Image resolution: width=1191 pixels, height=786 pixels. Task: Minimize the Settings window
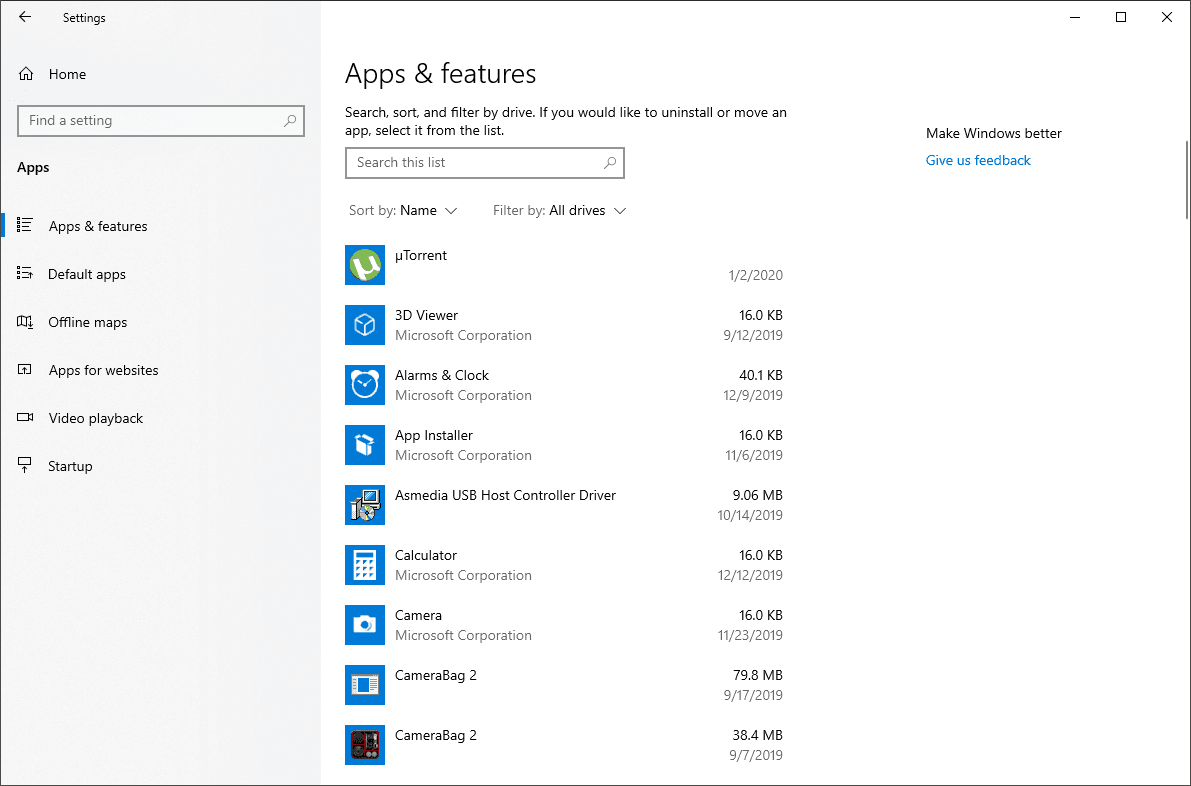click(x=1075, y=17)
